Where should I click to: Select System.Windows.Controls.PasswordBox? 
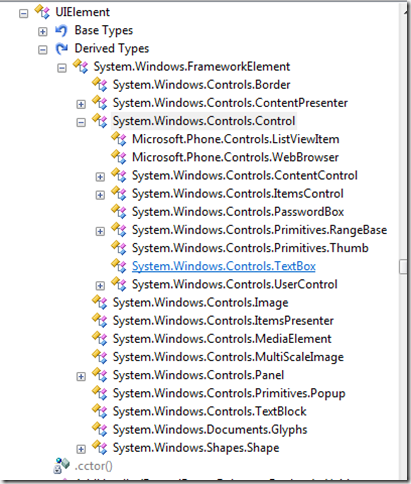238,212
